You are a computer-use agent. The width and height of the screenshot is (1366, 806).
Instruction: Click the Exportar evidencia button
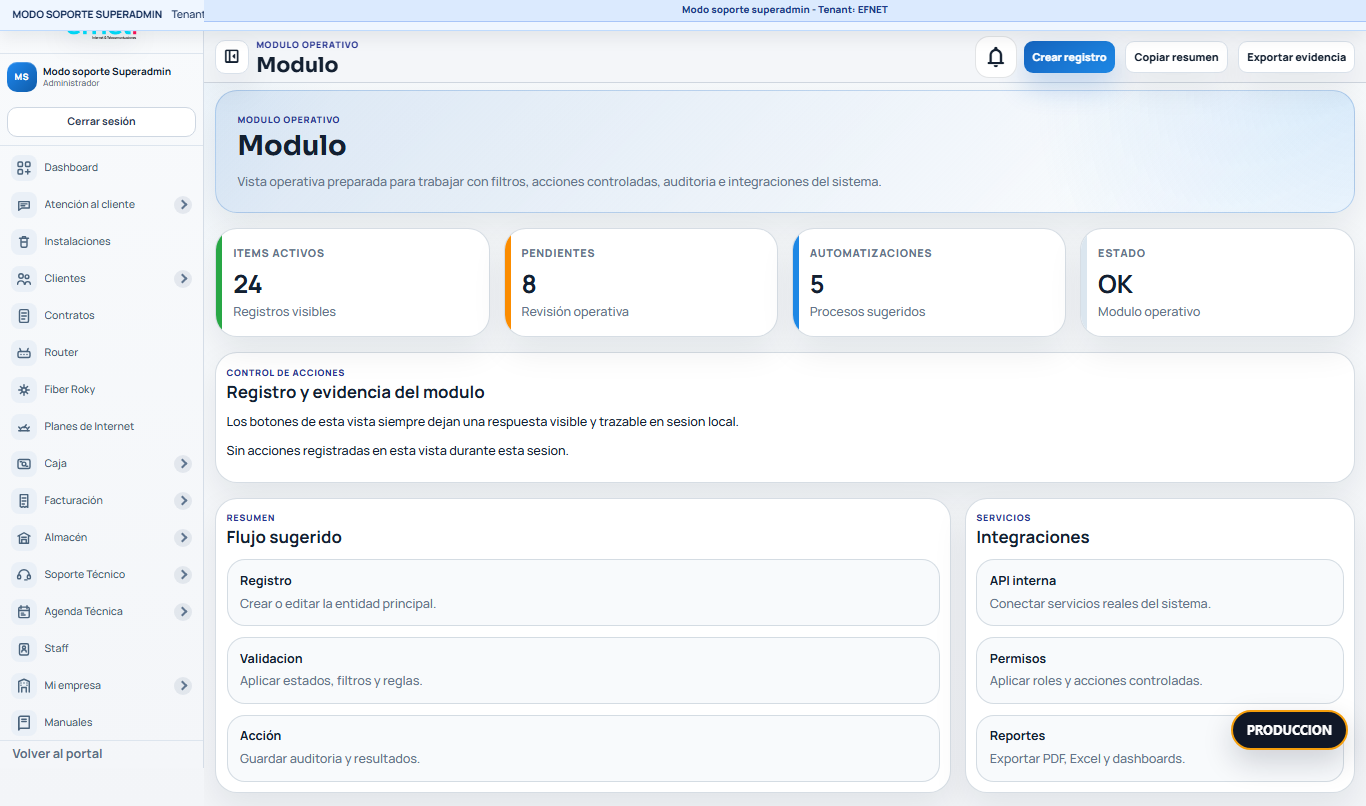(1296, 57)
